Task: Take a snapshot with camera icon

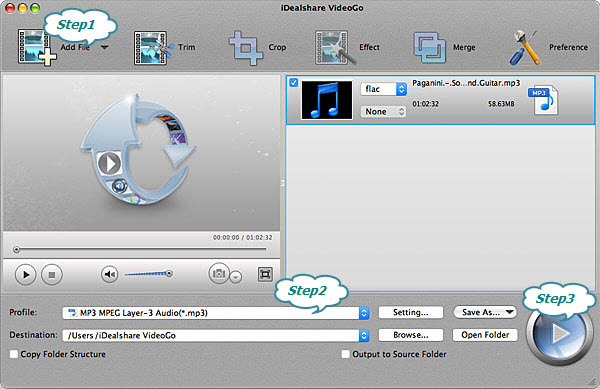Action: tap(218, 273)
